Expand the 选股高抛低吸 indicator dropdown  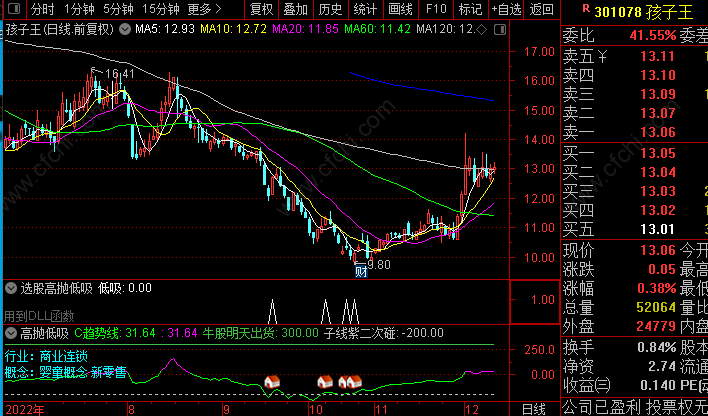click(12, 288)
